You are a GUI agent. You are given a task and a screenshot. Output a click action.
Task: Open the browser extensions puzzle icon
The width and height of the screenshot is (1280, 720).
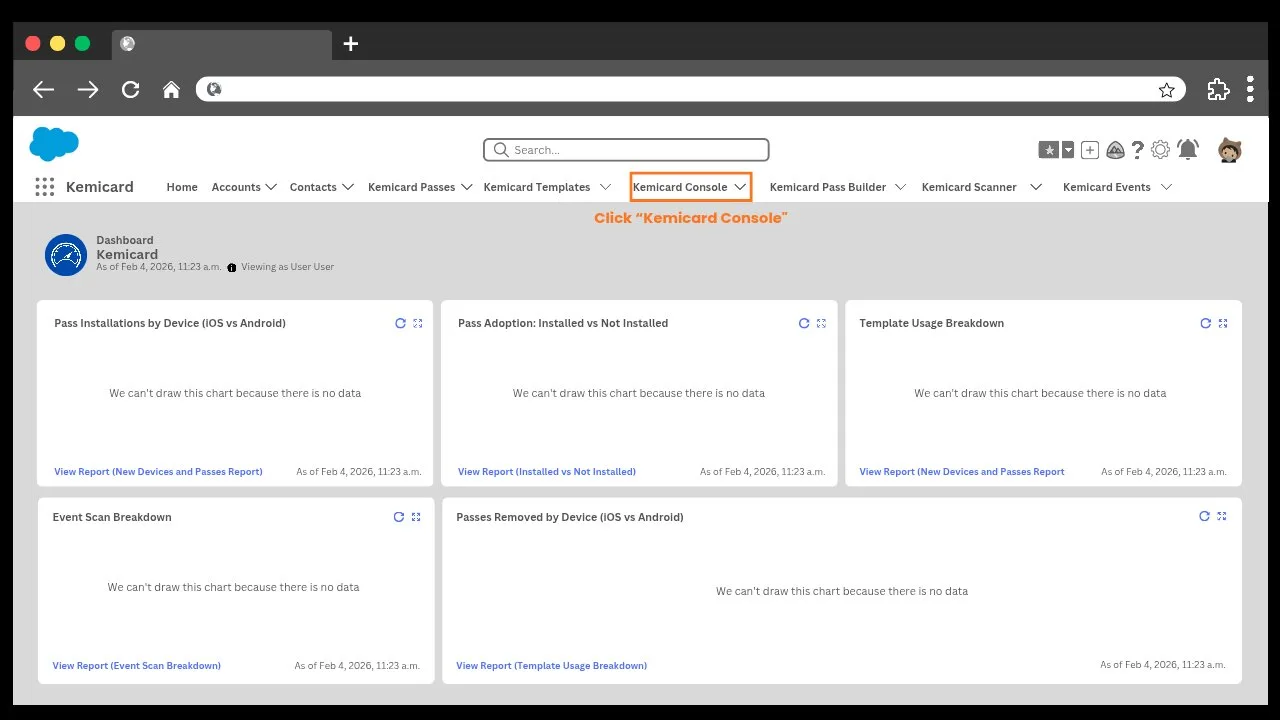point(1218,89)
